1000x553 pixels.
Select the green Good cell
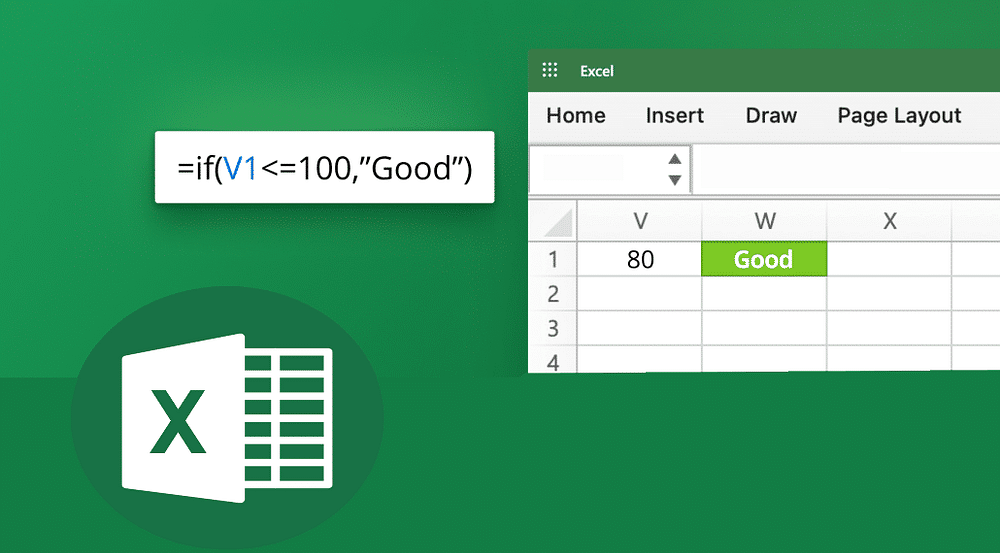[765, 259]
